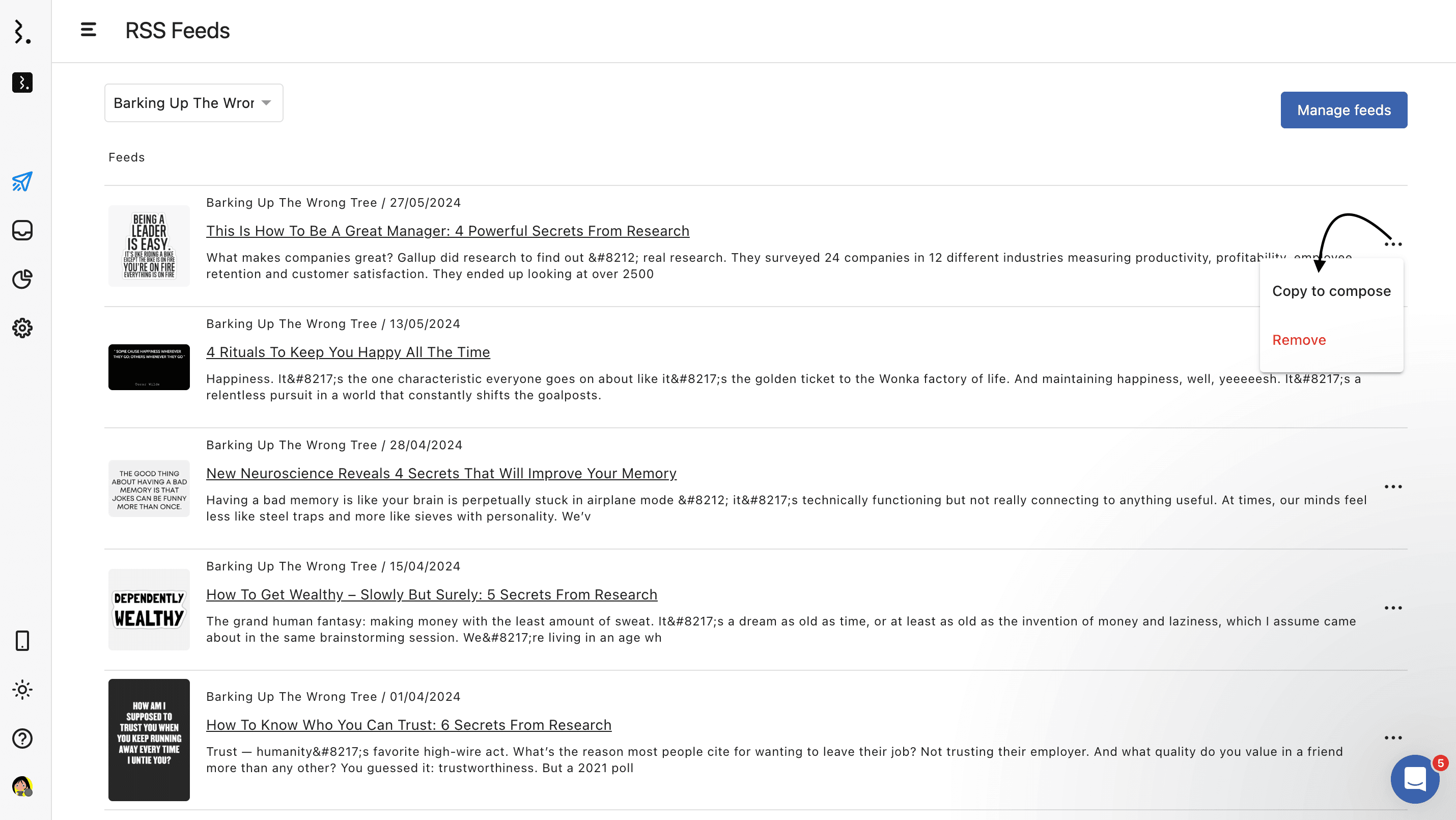The height and width of the screenshot is (820, 1456).
Task: Click the user profile avatar
Action: pyautogui.click(x=22, y=786)
